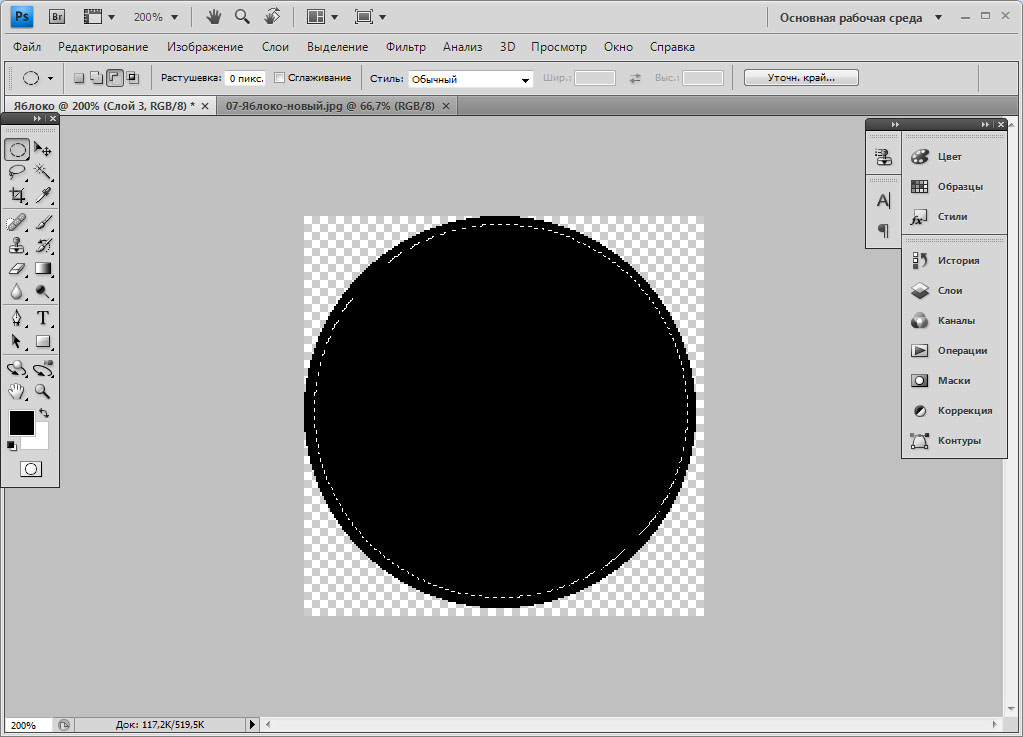Select the Rectangle shape tool
The image size is (1023, 737).
click(x=43, y=341)
